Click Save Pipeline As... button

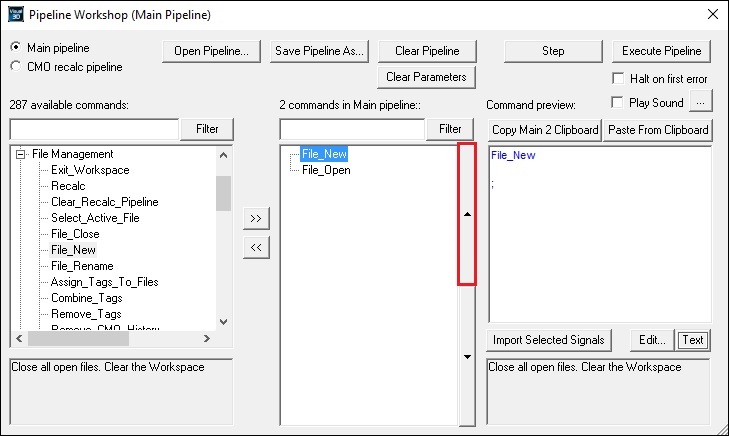pos(320,51)
